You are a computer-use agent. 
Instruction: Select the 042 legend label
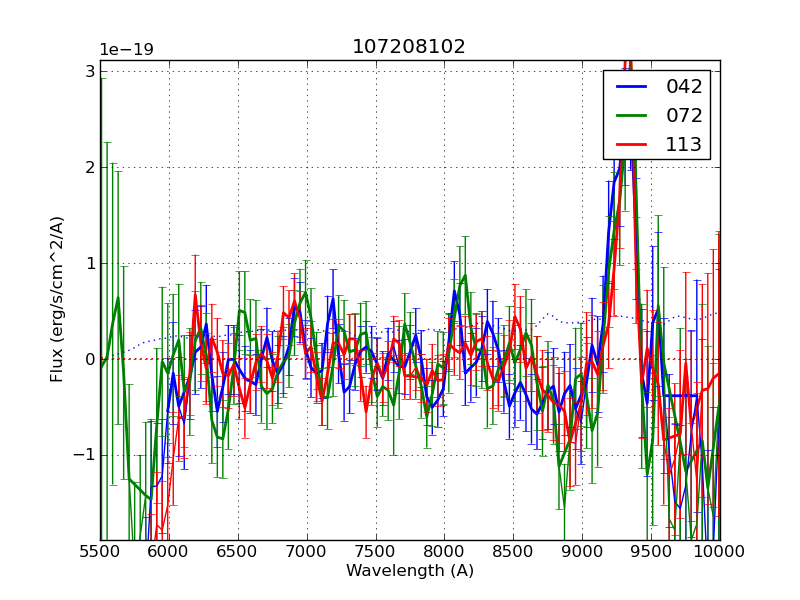[x=684, y=87]
